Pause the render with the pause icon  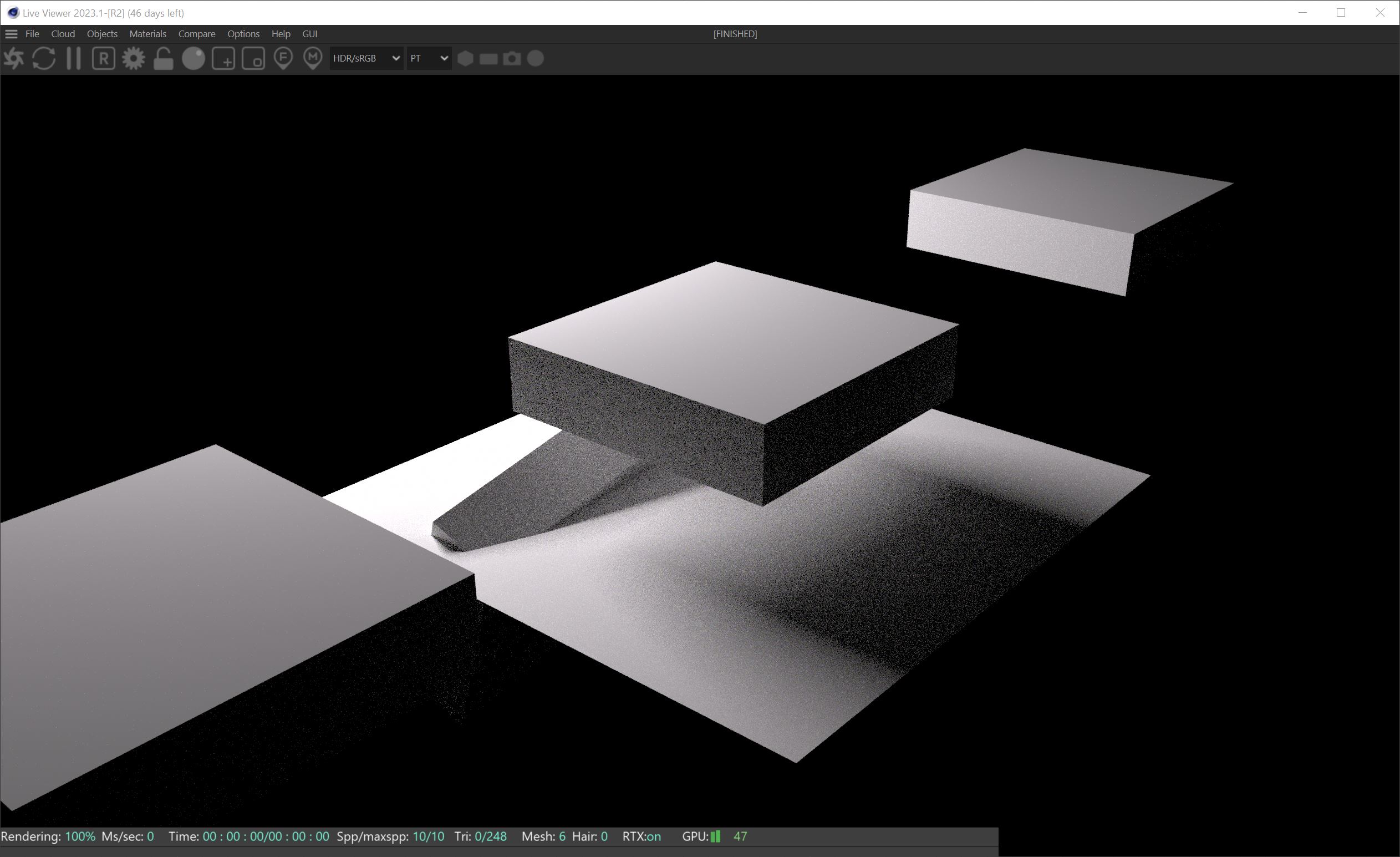pyautogui.click(x=73, y=59)
